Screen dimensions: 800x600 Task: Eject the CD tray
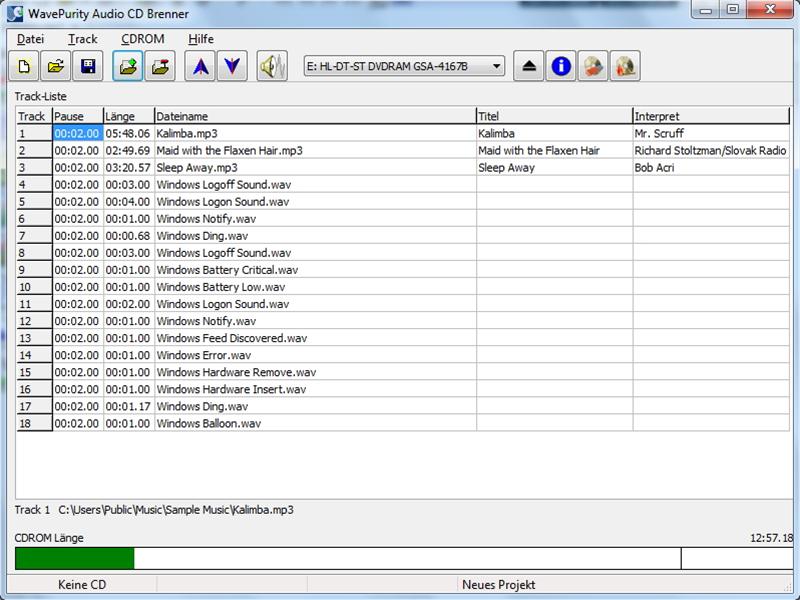pos(529,66)
